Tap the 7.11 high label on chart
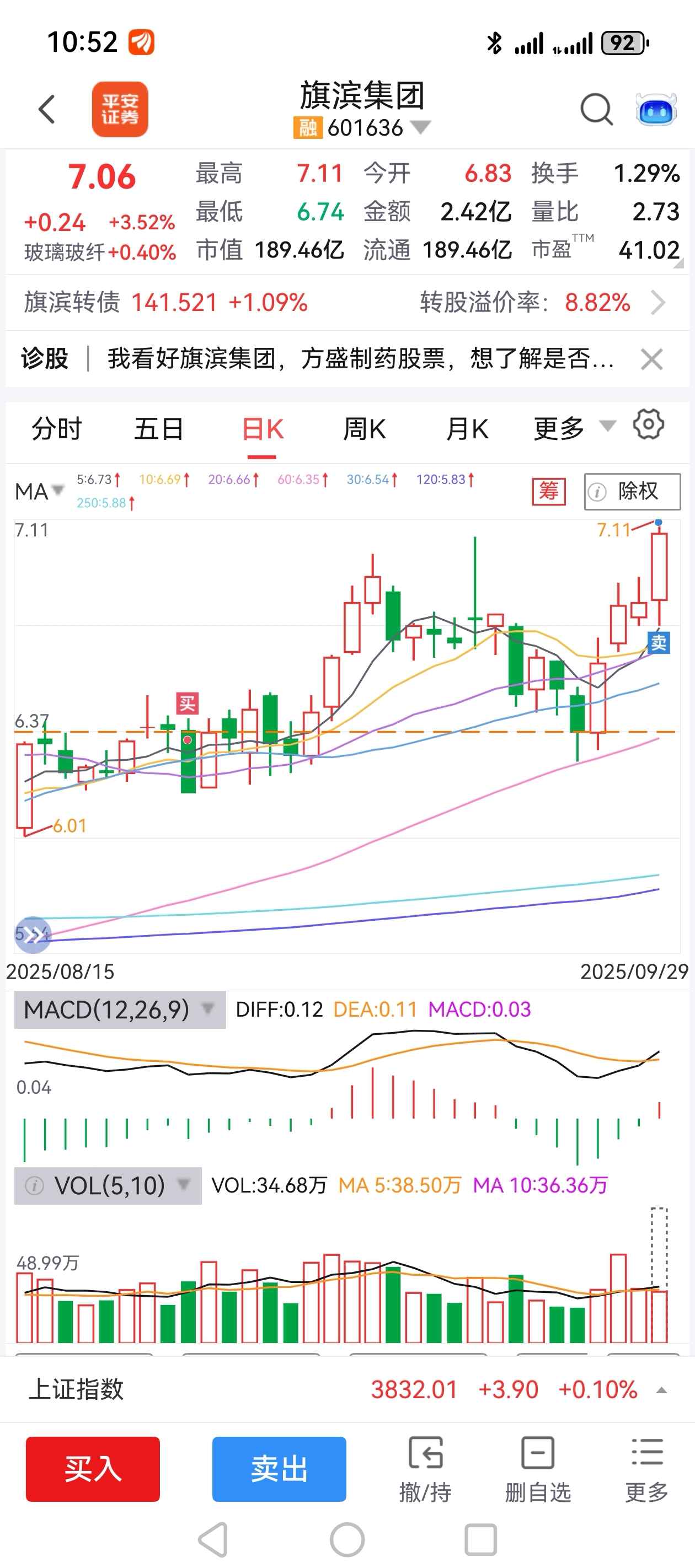The height and width of the screenshot is (1568, 695). tap(614, 530)
